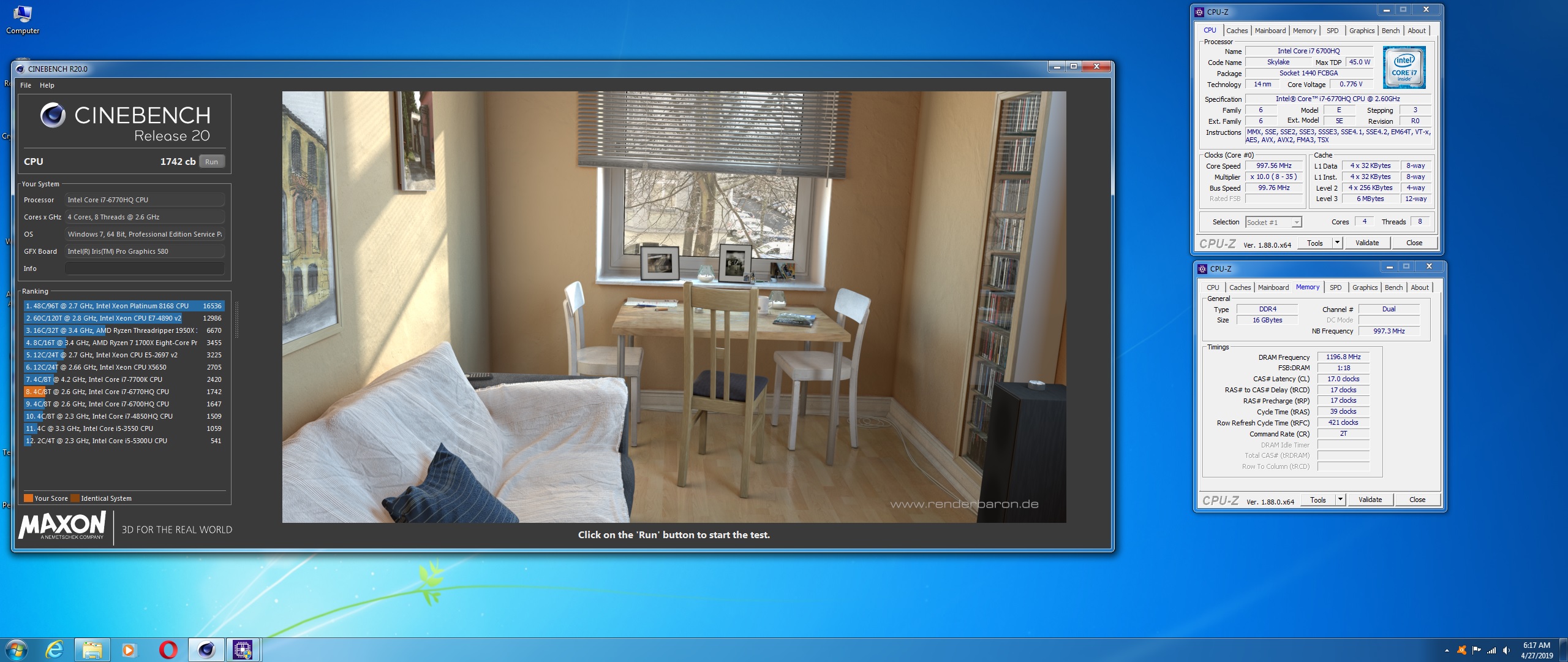The image size is (1568, 662).
Task: Open Windows Explorer folder taskbar icon
Action: [x=92, y=650]
